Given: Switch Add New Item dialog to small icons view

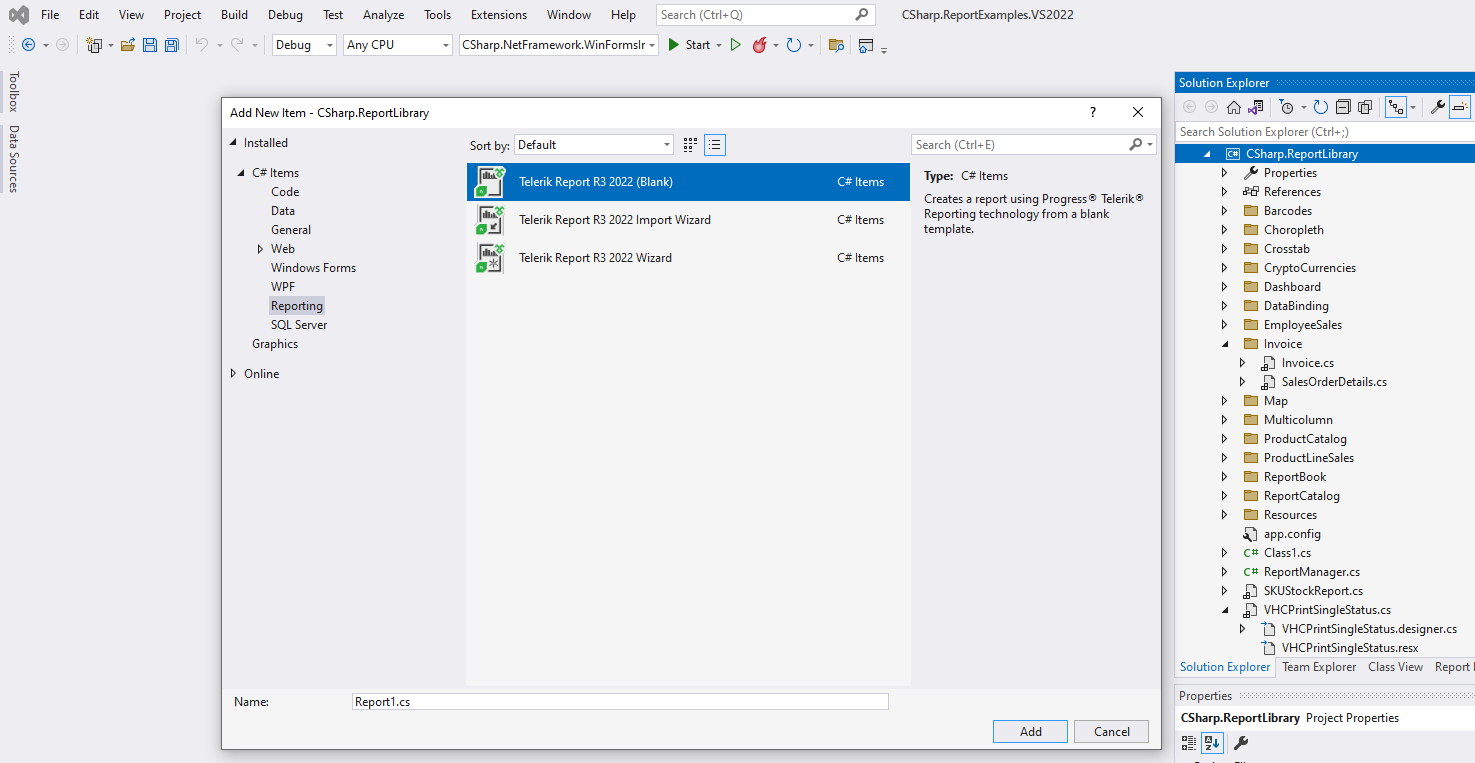Looking at the screenshot, I should click(689, 144).
